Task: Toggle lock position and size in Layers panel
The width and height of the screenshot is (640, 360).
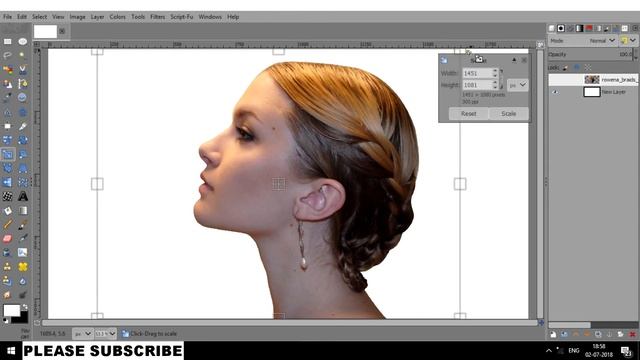Action: [577, 68]
